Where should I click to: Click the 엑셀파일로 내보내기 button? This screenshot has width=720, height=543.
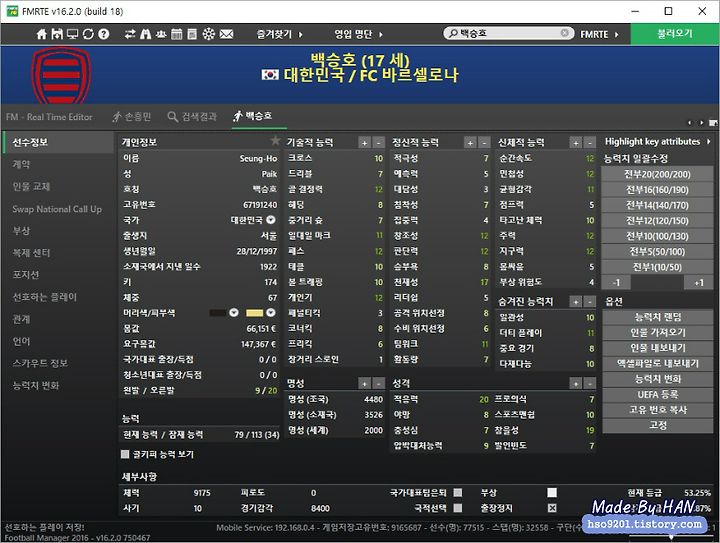click(x=658, y=364)
